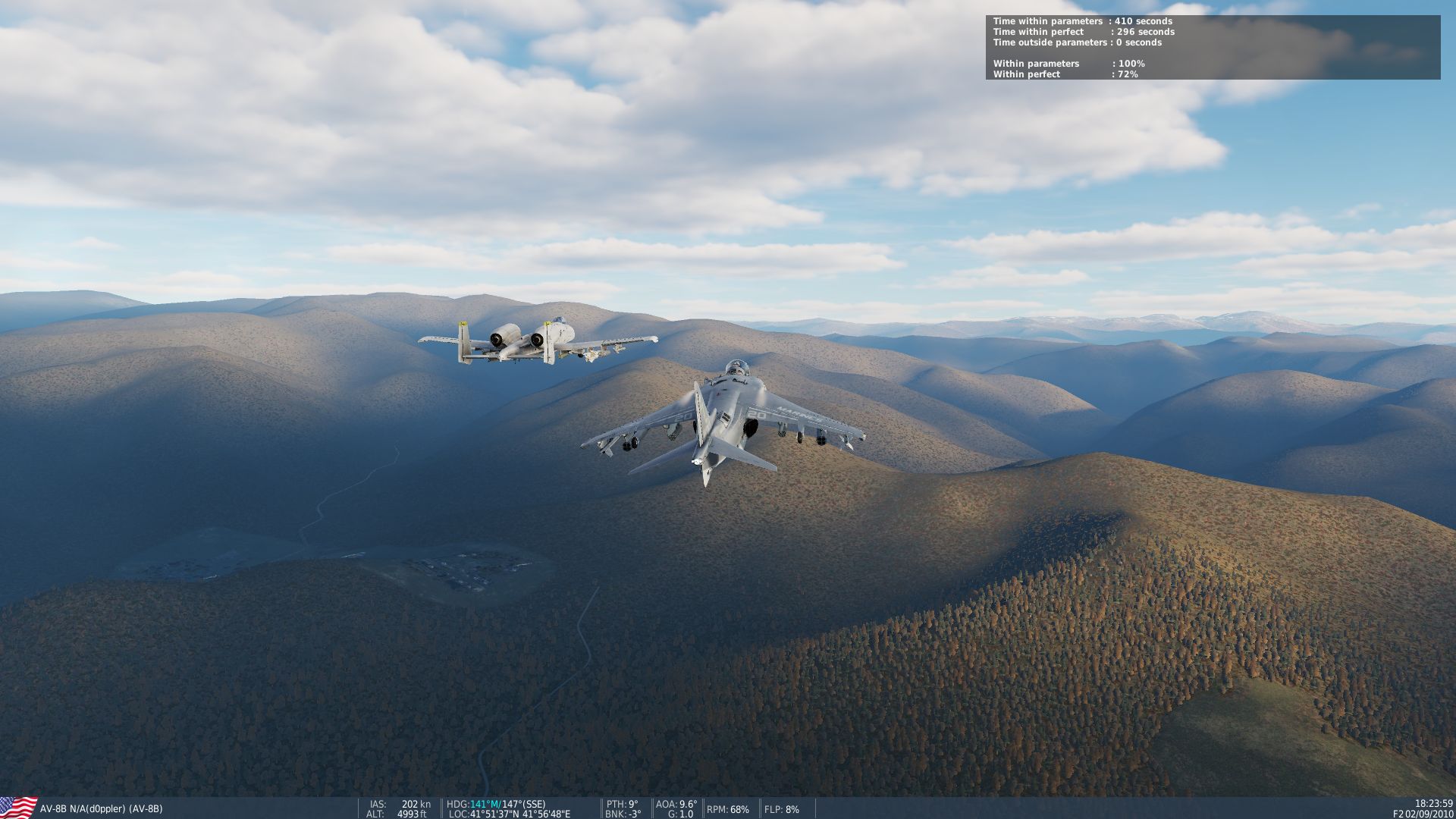Screen dimensions: 1456x819
Task: Click the 18:23:59 mission clock
Action: coord(1433,804)
